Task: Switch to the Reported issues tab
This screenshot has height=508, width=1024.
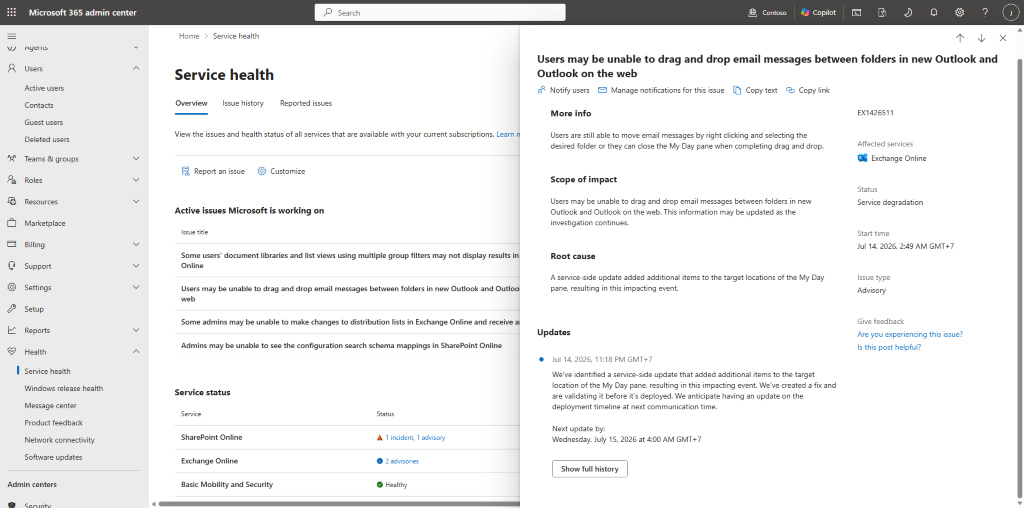Action: tap(306, 103)
